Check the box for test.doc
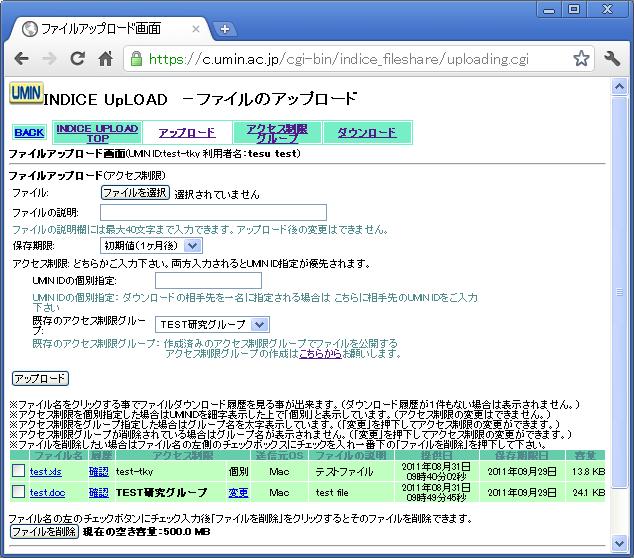 coord(18,492)
